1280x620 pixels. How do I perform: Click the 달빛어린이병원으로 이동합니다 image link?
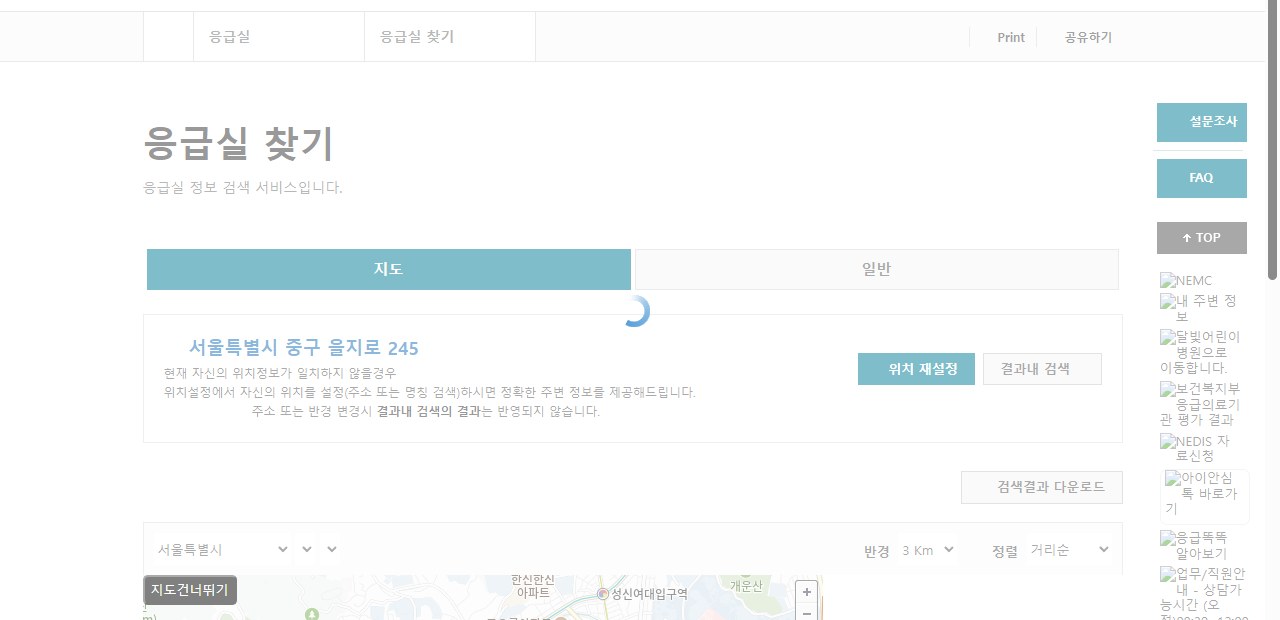click(1200, 352)
